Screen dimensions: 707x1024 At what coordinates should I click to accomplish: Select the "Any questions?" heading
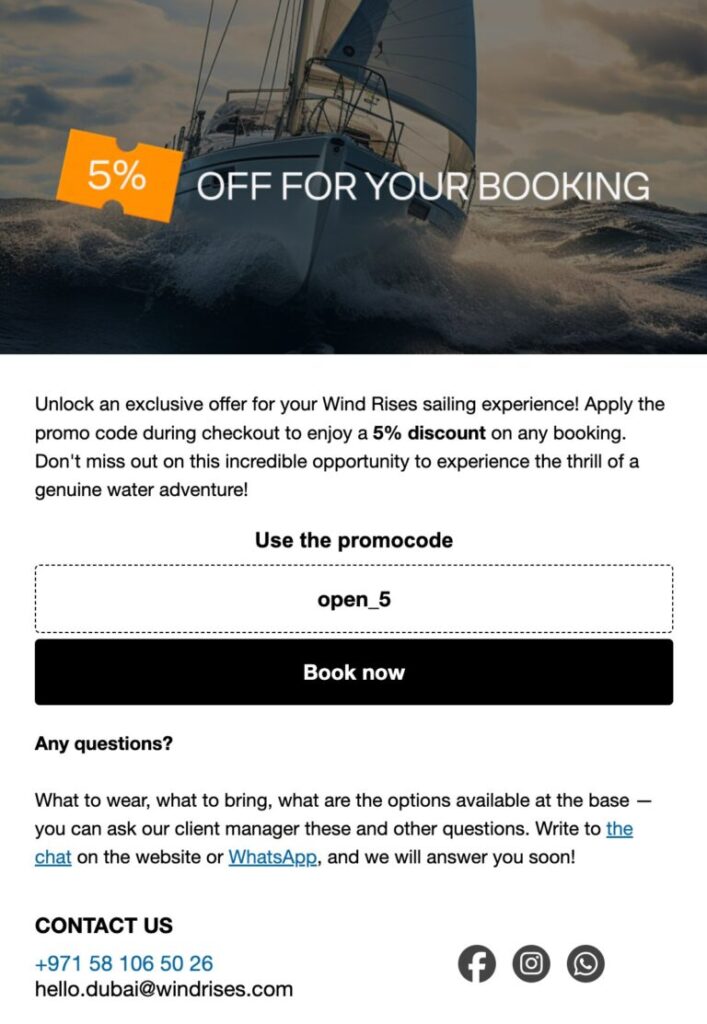(x=104, y=744)
